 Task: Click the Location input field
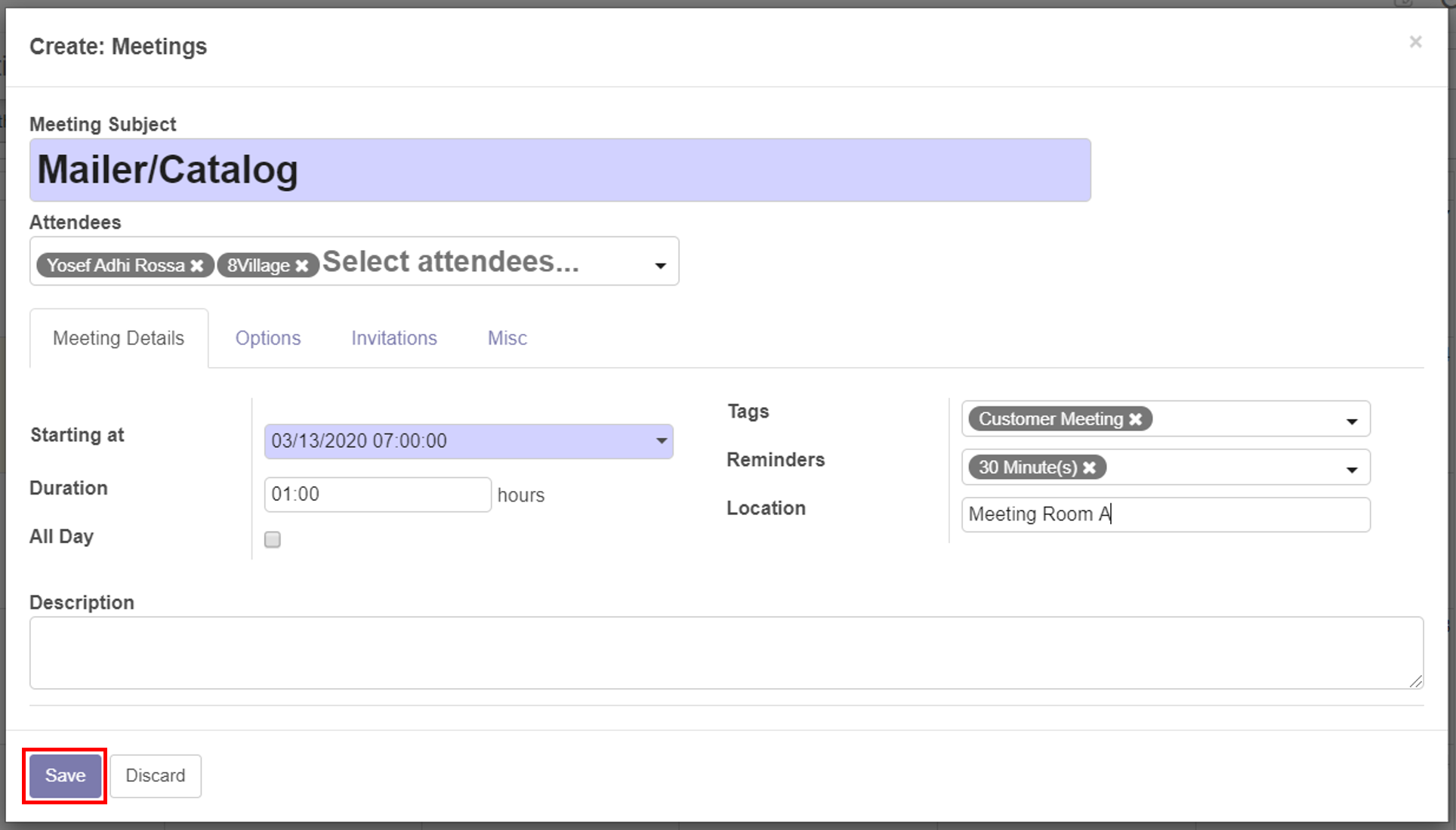[x=1165, y=514]
